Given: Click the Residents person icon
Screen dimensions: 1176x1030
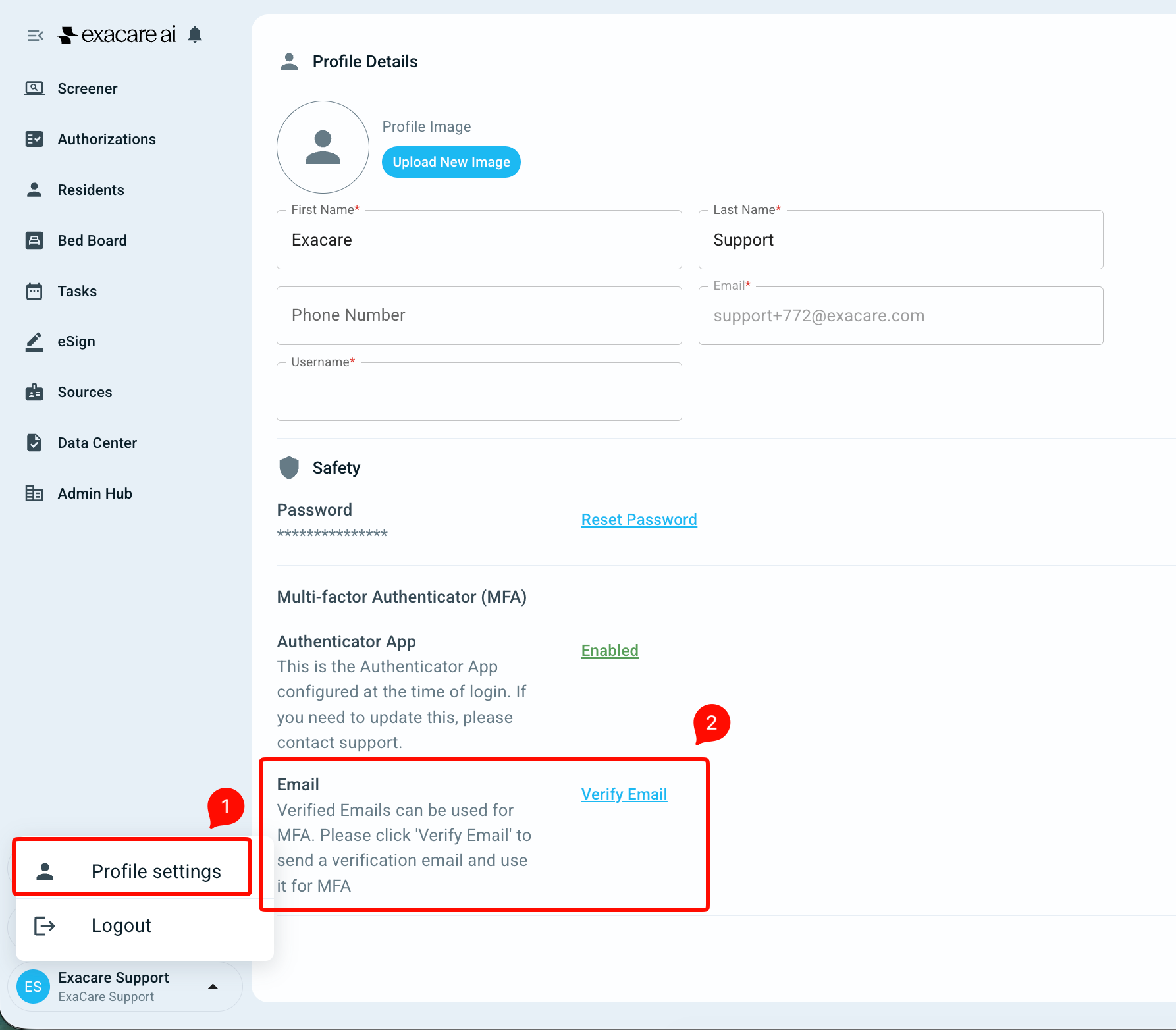Looking at the screenshot, I should pyautogui.click(x=34, y=190).
